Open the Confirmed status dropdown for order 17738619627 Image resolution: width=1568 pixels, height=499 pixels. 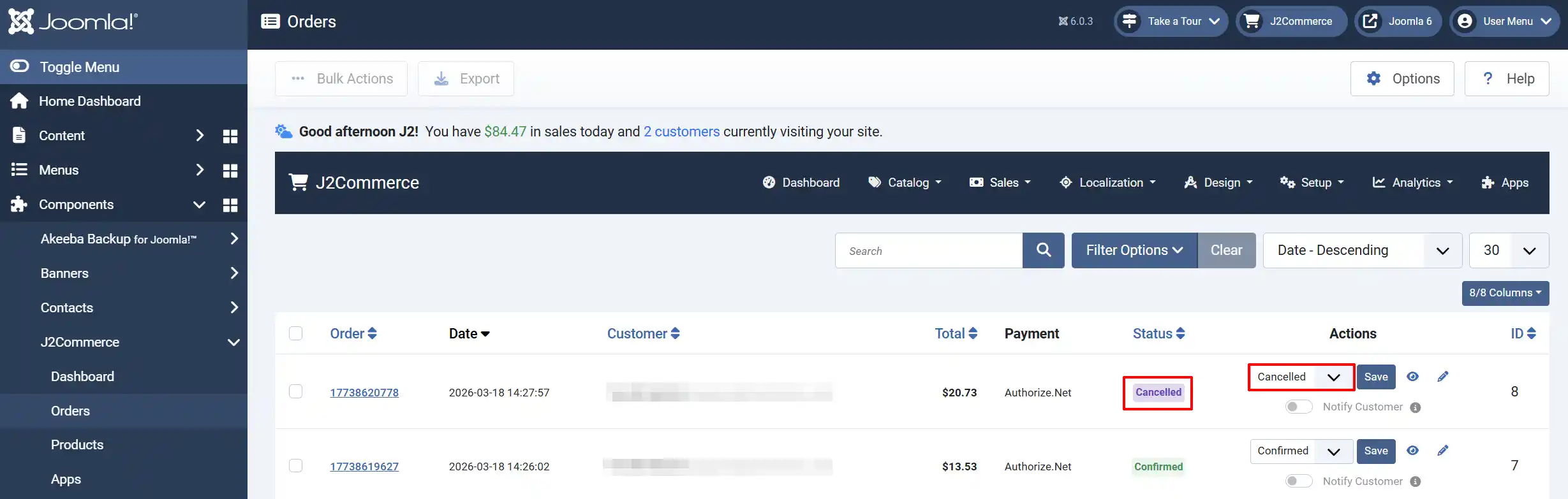point(1301,451)
